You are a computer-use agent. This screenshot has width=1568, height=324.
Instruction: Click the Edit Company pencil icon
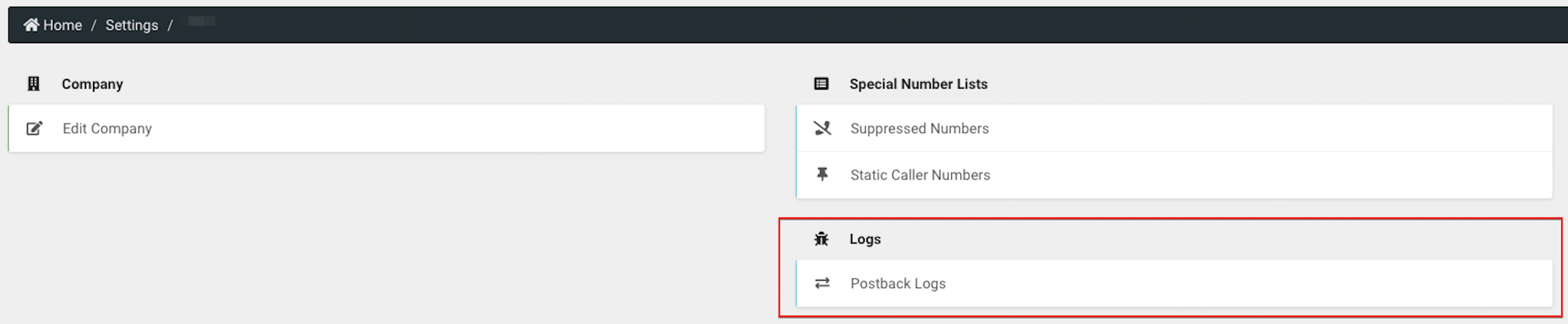34,128
